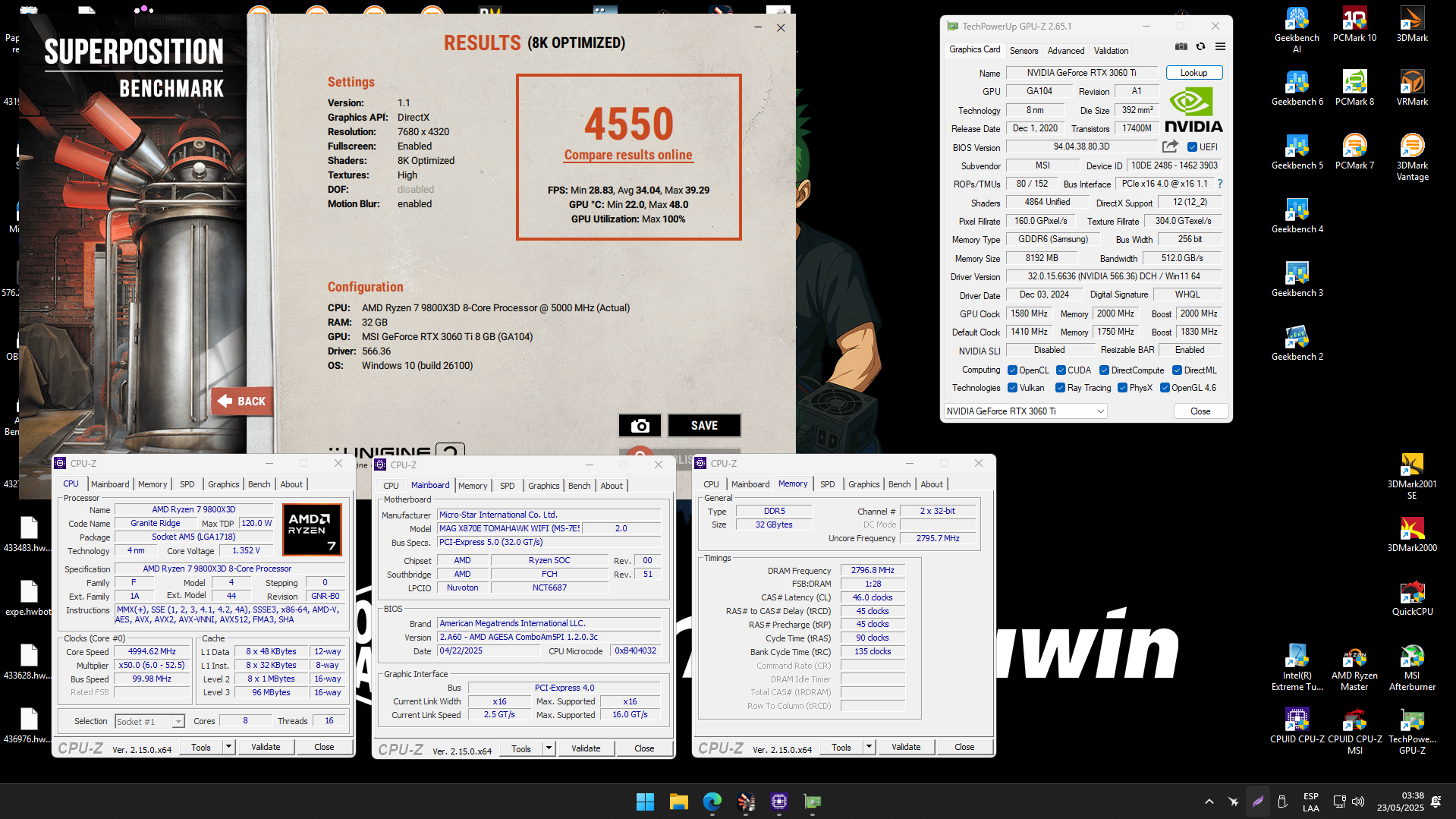The height and width of the screenshot is (819, 1456).
Task: Expand Tools dropdown arrow in Mainboard window
Action: [548, 748]
